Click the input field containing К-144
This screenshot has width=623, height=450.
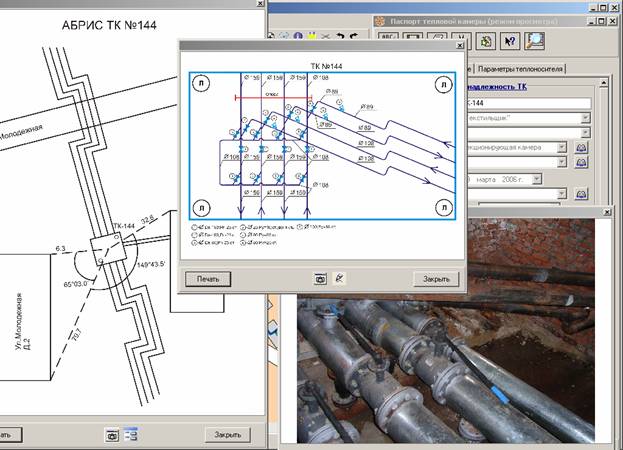tap(530, 103)
